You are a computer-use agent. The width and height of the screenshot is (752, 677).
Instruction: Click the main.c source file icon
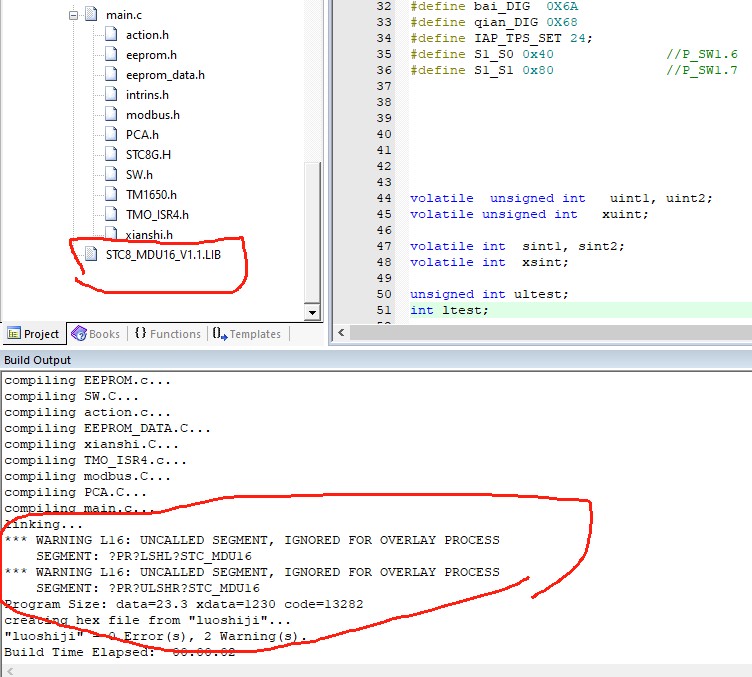pos(91,14)
